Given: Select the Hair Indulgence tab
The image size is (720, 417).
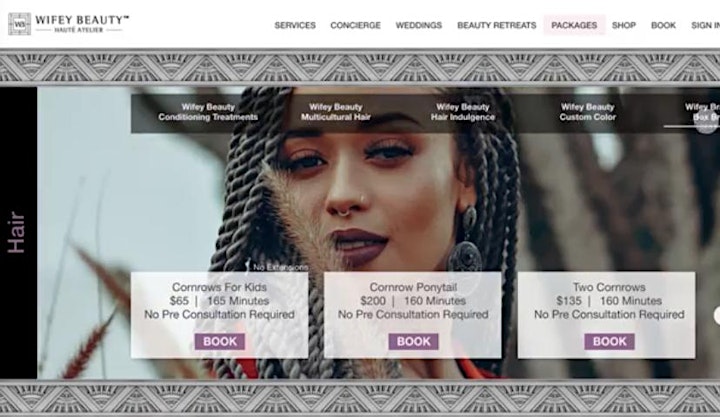Looking at the screenshot, I should point(463,112).
